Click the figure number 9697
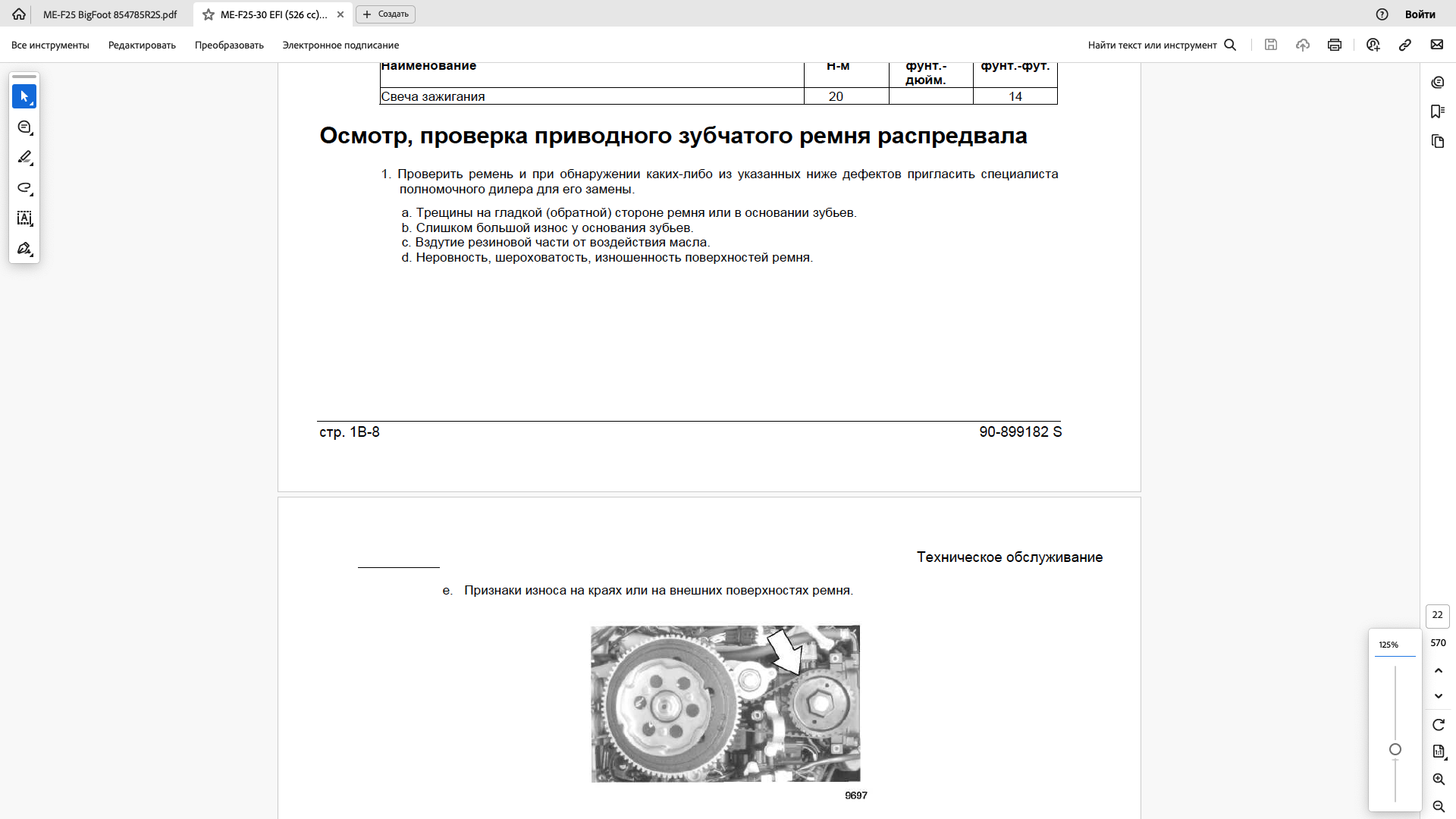This screenshot has width=1456, height=819. coord(856,795)
